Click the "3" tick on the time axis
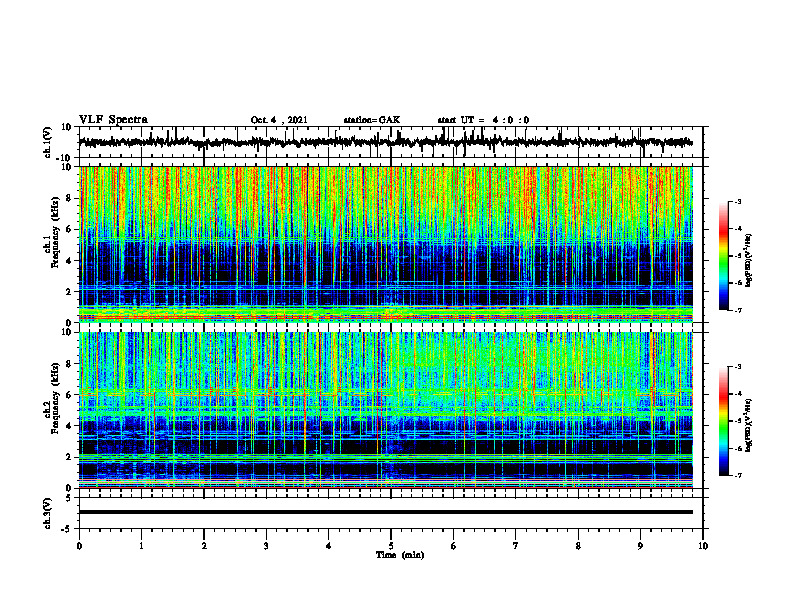The image size is (792, 612). point(266,546)
